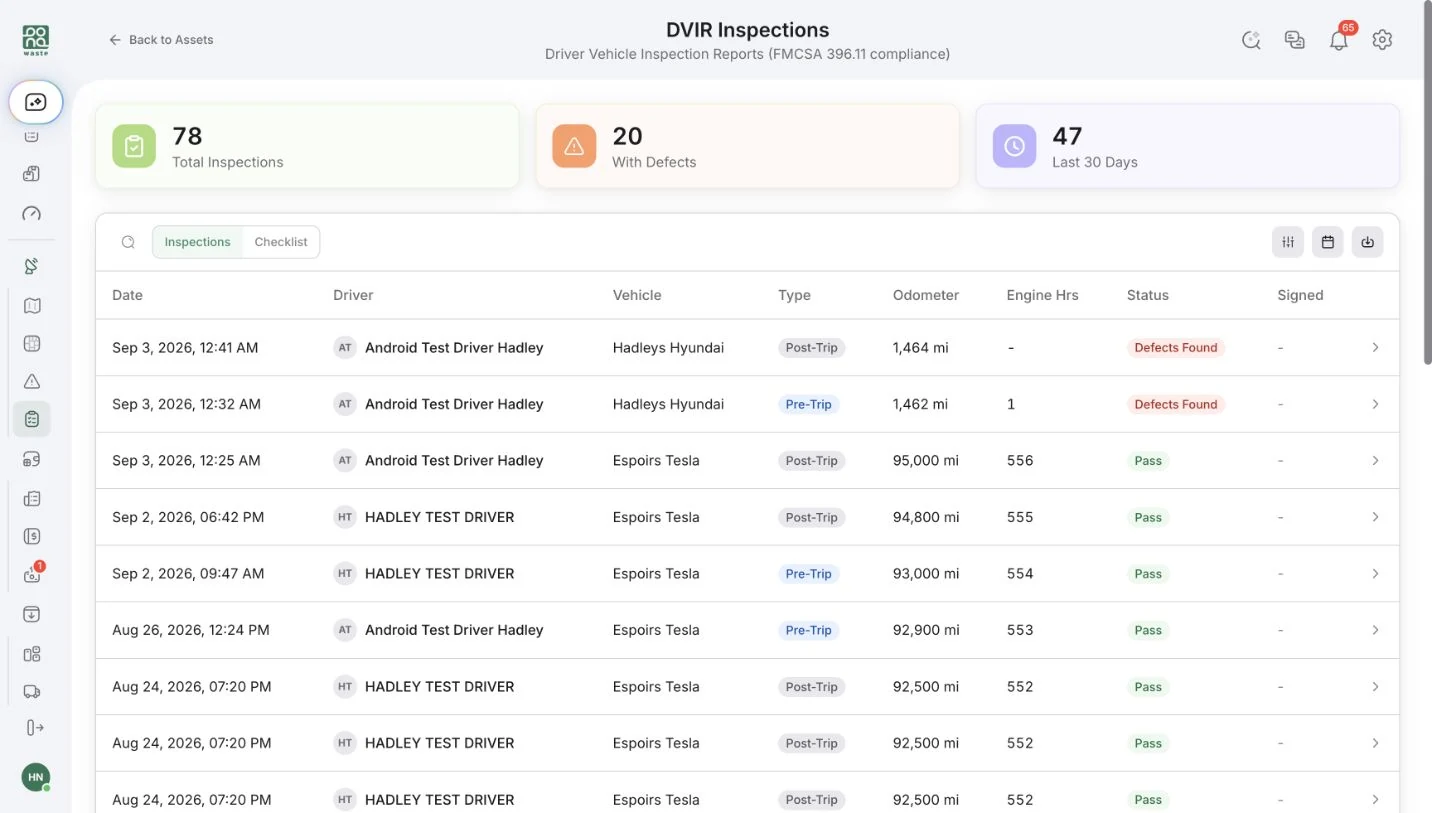Expand the Sep 3, 12:41 AM row chevron

tap(1375, 347)
